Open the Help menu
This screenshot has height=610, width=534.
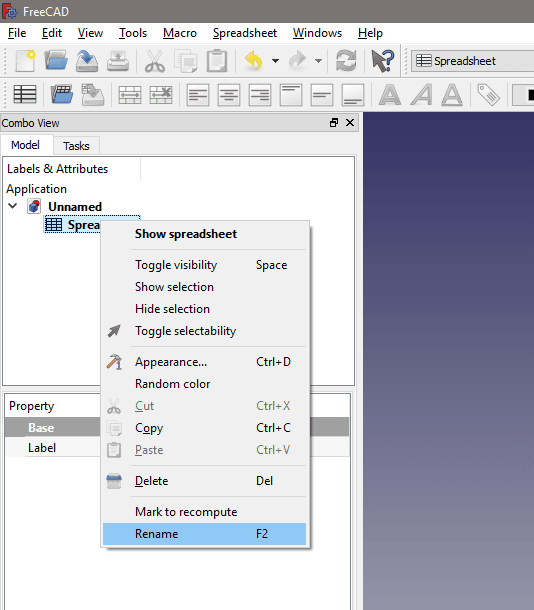(370, 33)
